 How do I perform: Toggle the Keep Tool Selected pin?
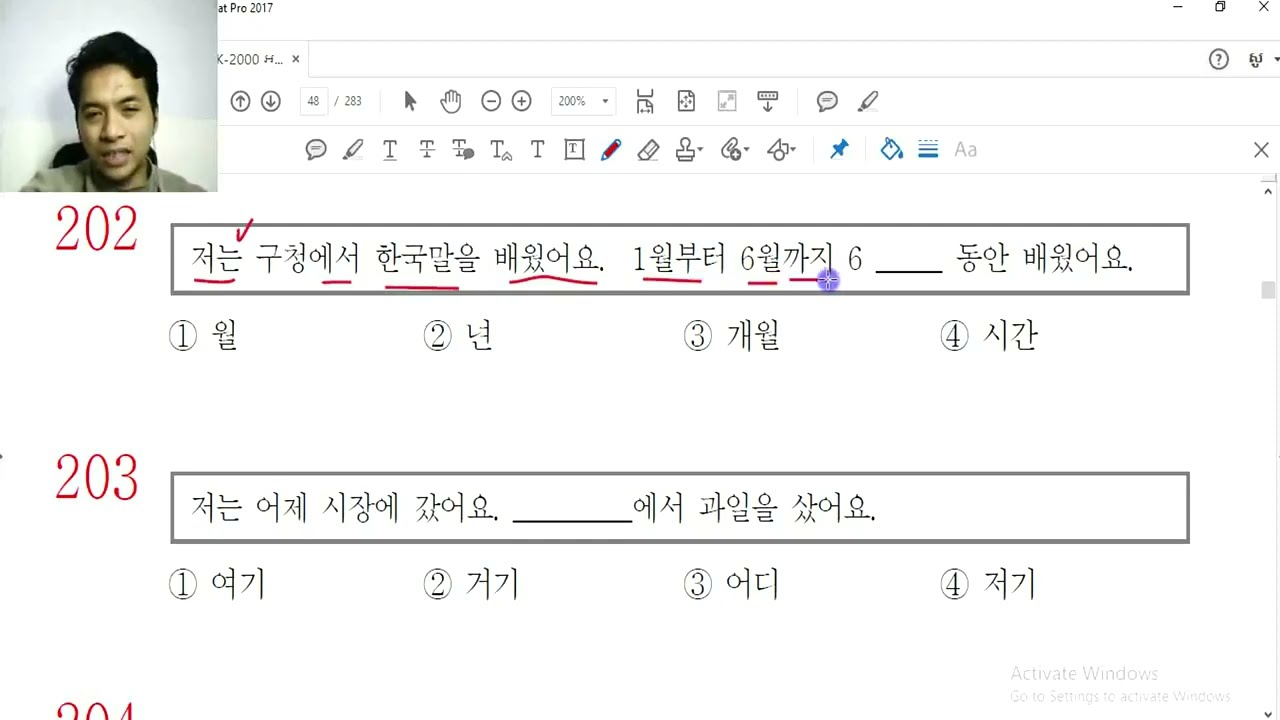pyautogui.click(x=839, y=150)
